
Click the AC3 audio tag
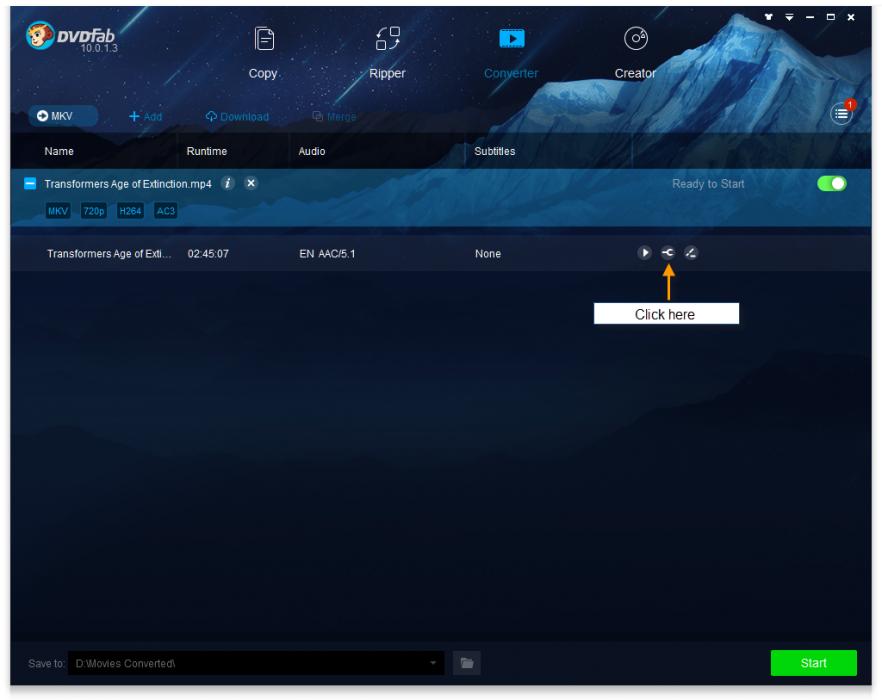pos(165,211)
